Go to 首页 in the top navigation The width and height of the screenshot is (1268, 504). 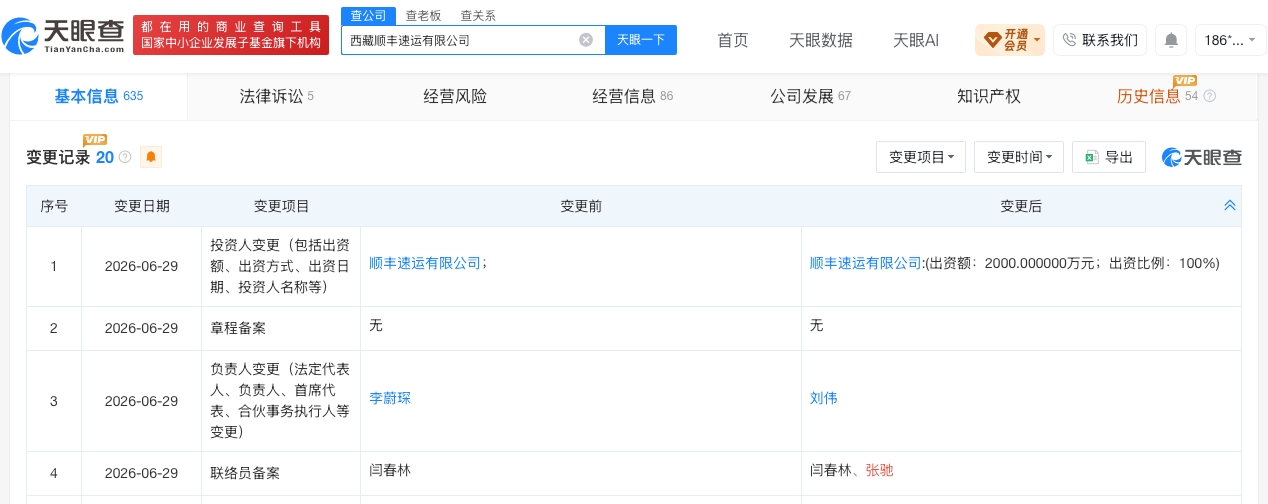point(733,40)
